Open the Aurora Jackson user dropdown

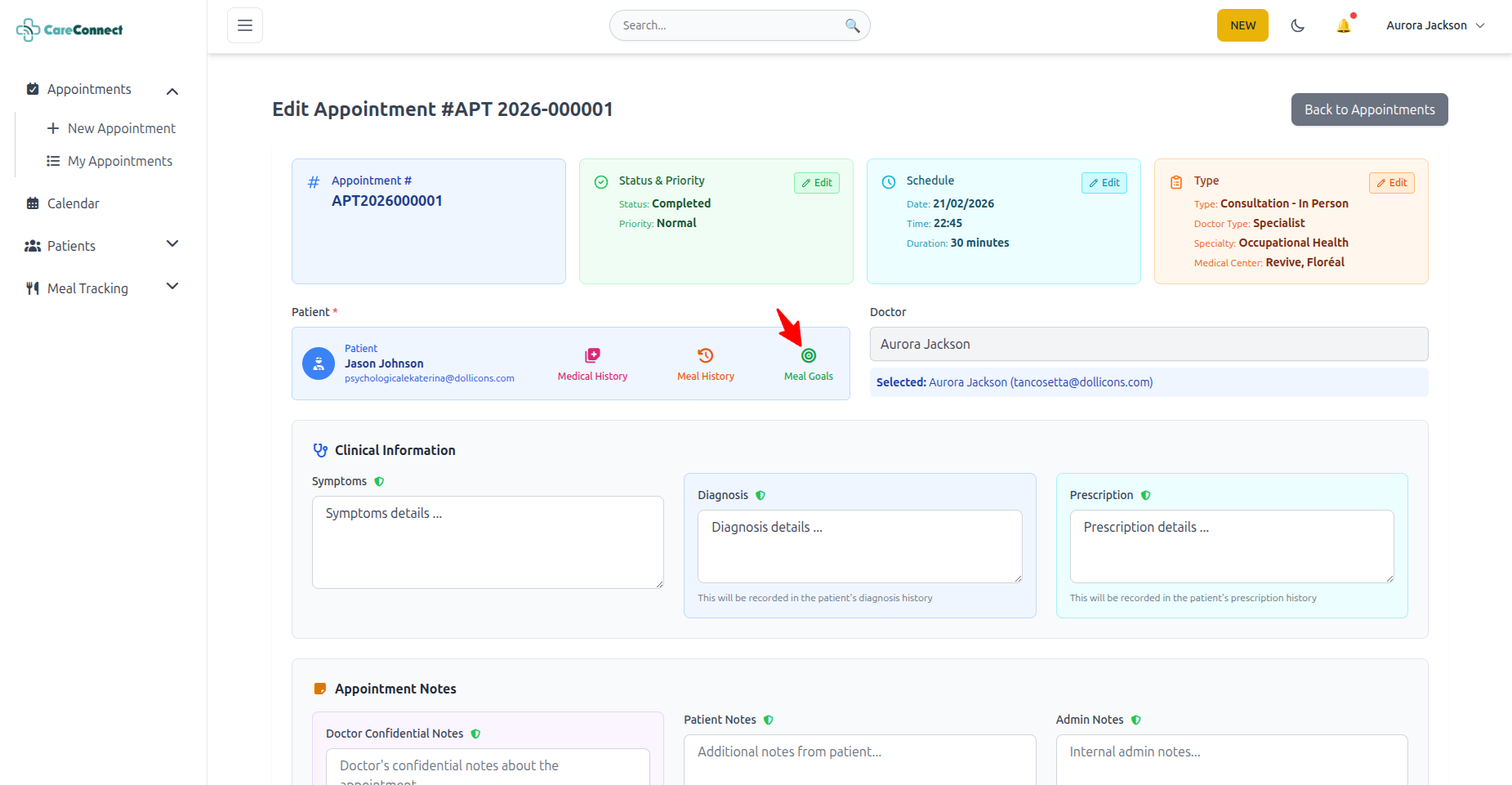click(x=1434, y=25)
